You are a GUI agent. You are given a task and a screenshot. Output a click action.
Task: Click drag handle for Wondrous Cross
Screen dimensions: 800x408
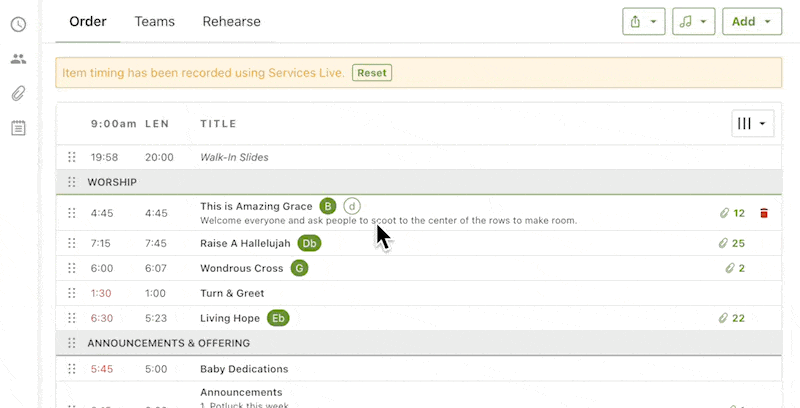[x=71, y=268]
